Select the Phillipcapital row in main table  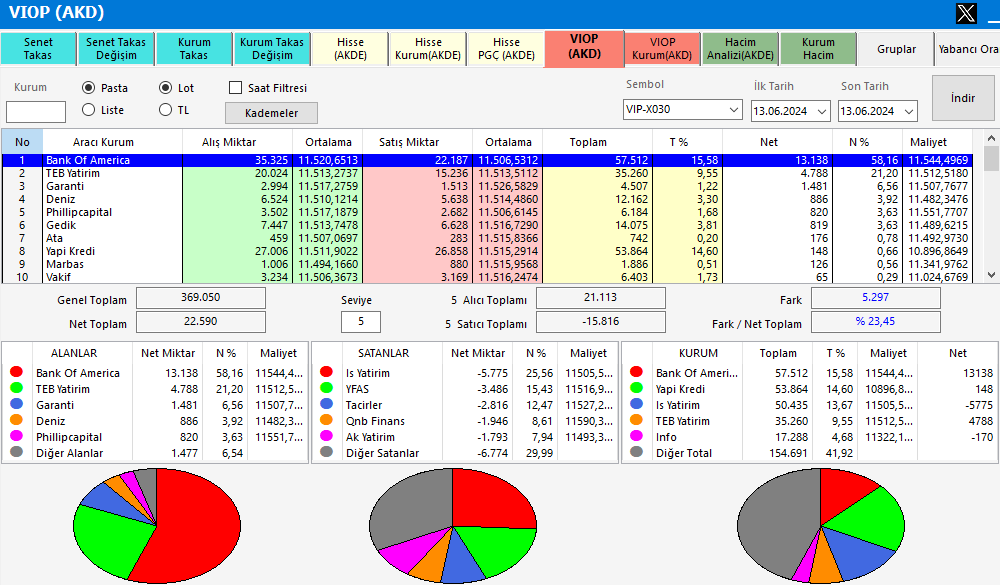click(x=487, y=212)
